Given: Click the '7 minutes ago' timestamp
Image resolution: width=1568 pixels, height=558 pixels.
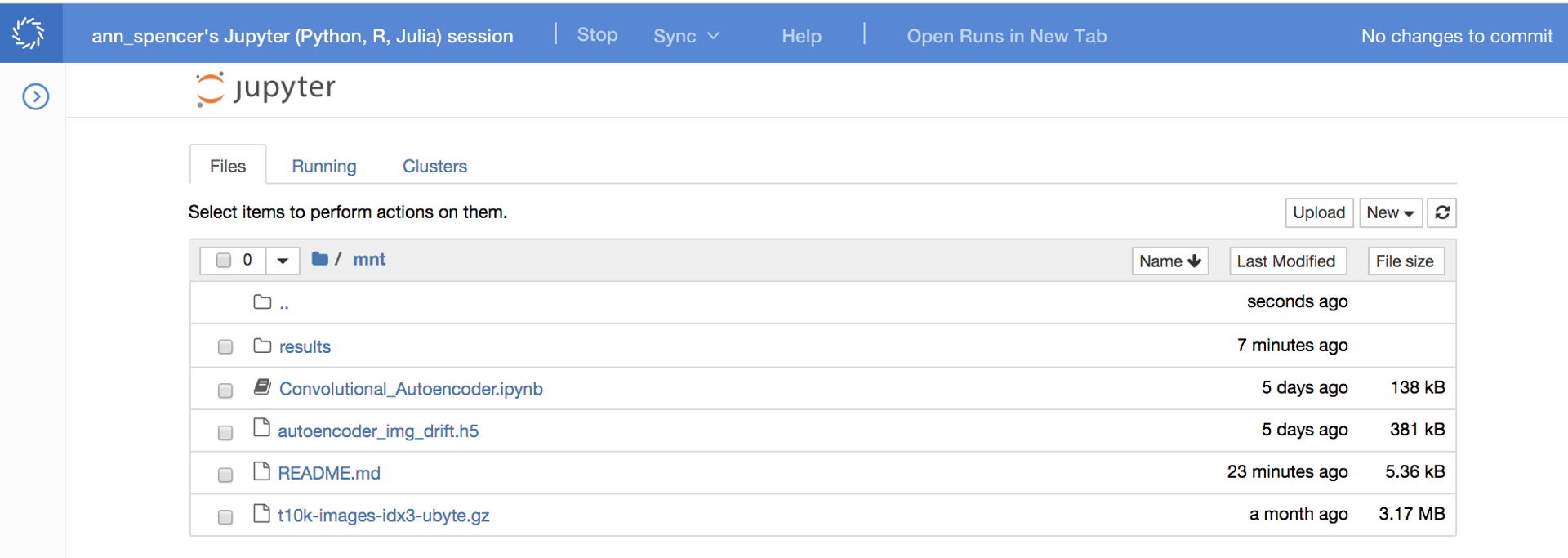Looking at the screenshot, I should tap(1293, 346).
